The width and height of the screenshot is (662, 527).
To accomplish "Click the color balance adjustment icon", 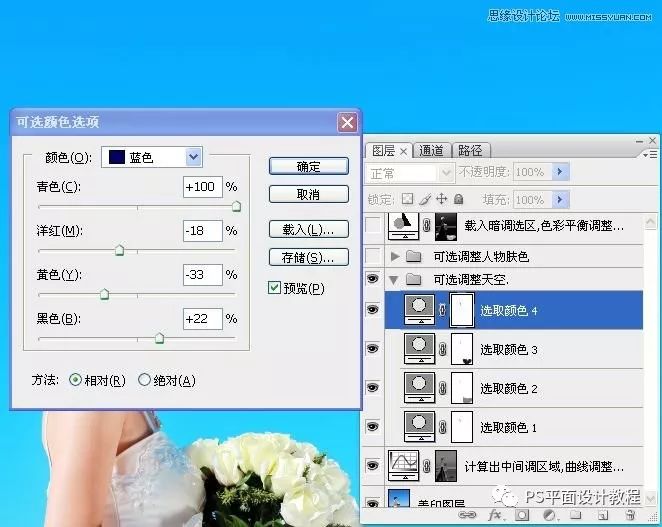I will coord(404,227).
